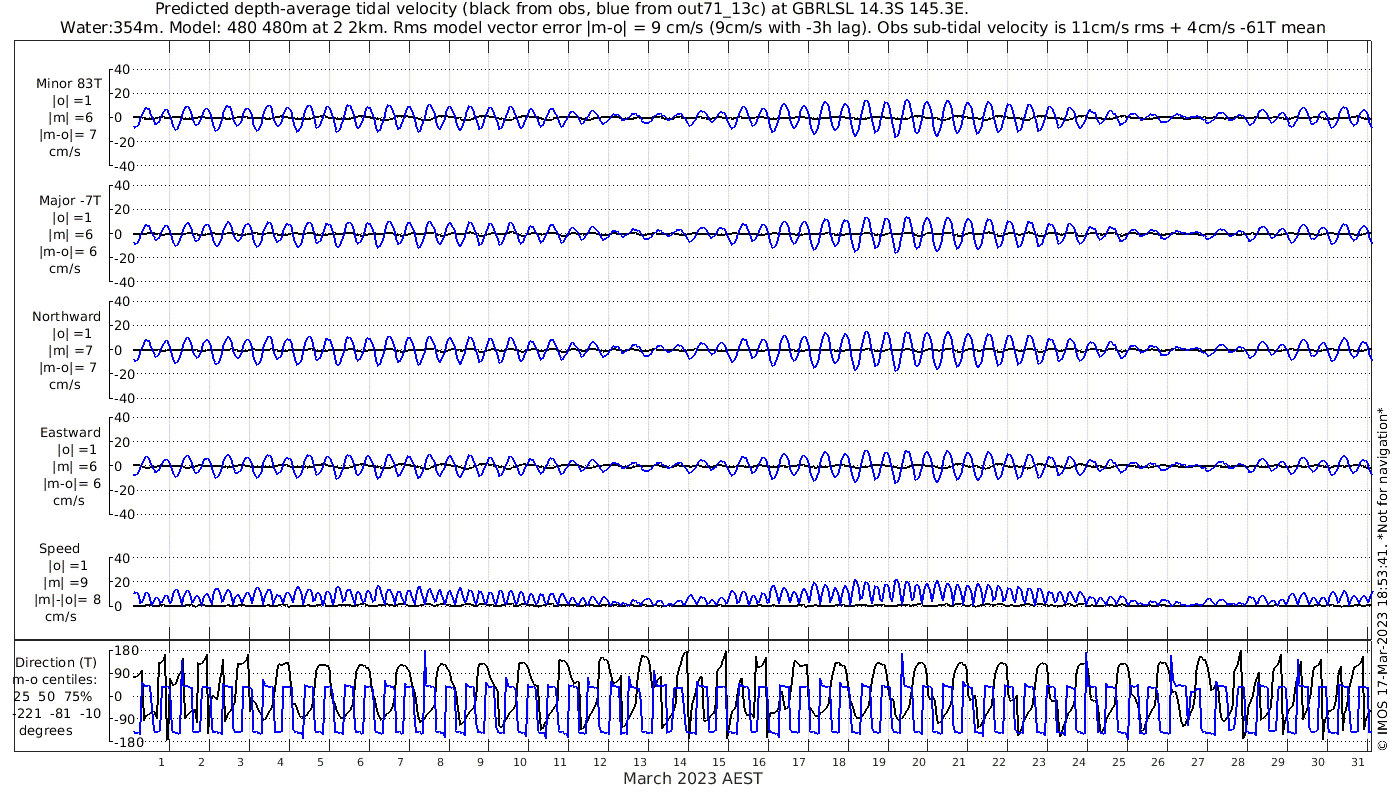Image resolution: width=1400 pixels, height=800 pixels.
Task: Click the day 15 label on the x-axis
Action: (x=719, y=762)
